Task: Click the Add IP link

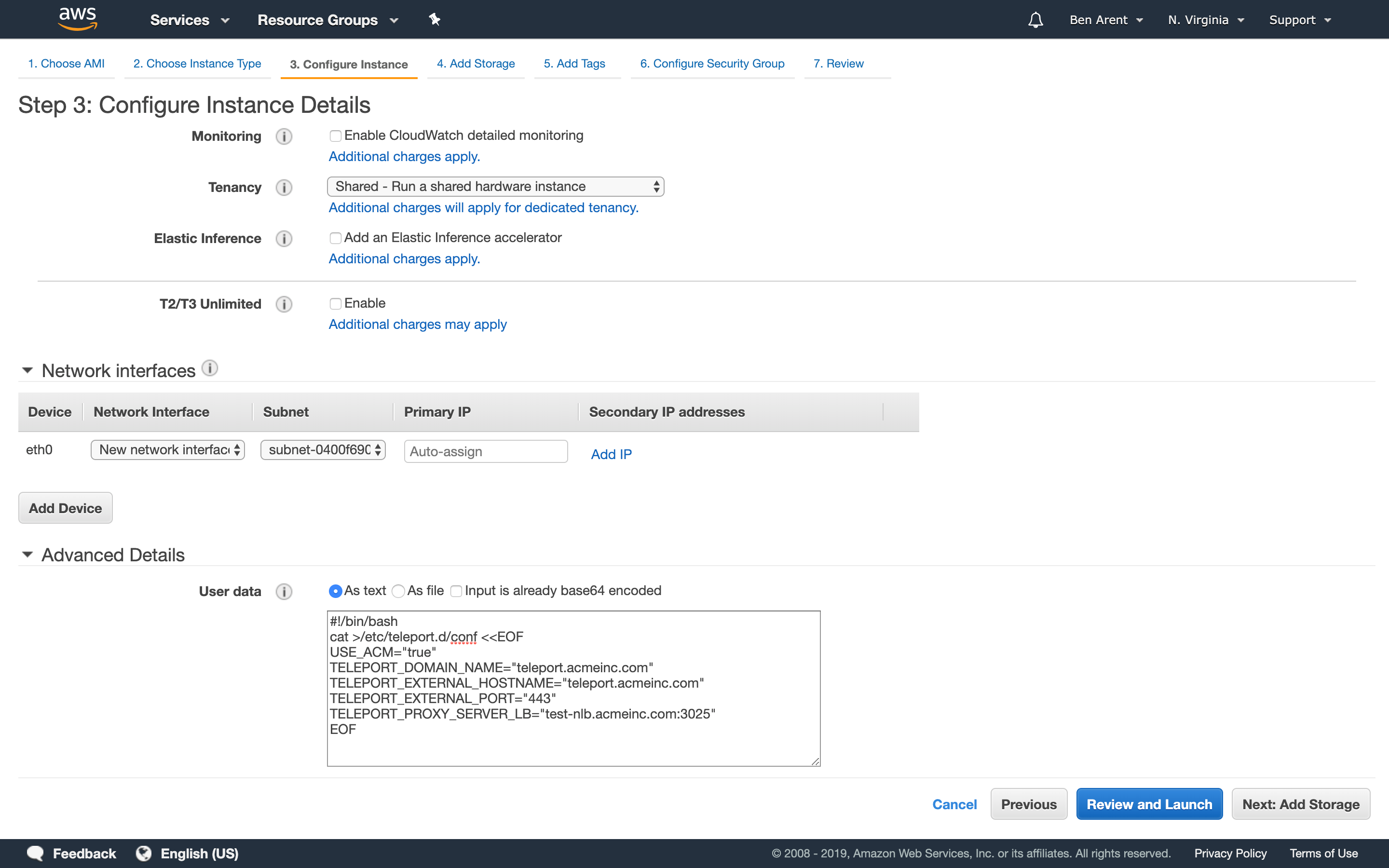Action: pyautogui.click(x=611, y=454)
